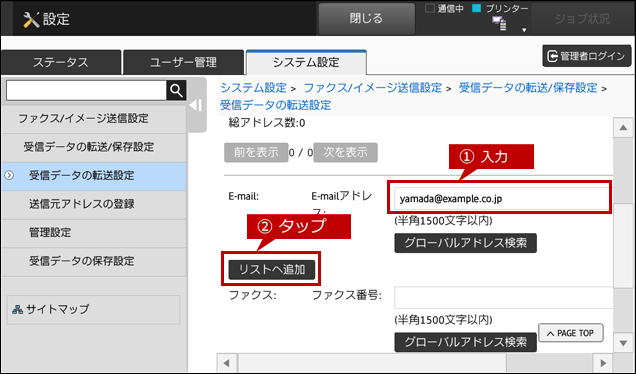Click the horizontal scrollbar left arrow
636x374 pixels.
coord(227,363)
